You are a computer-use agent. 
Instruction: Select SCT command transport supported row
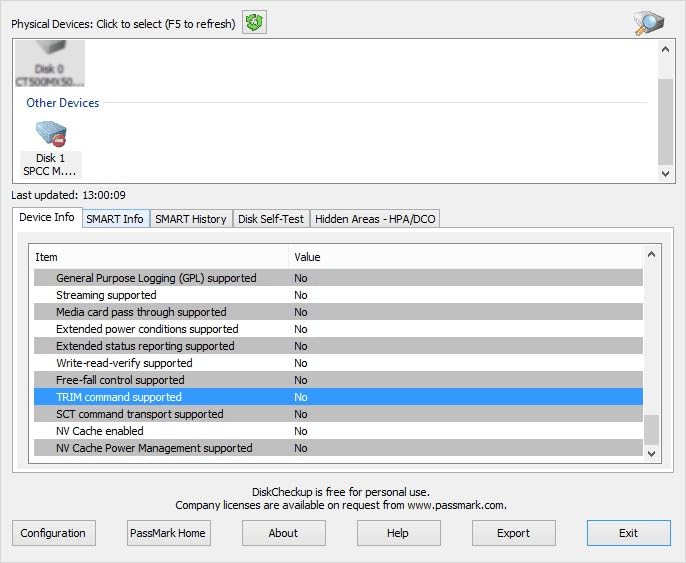tap(338, 414)
